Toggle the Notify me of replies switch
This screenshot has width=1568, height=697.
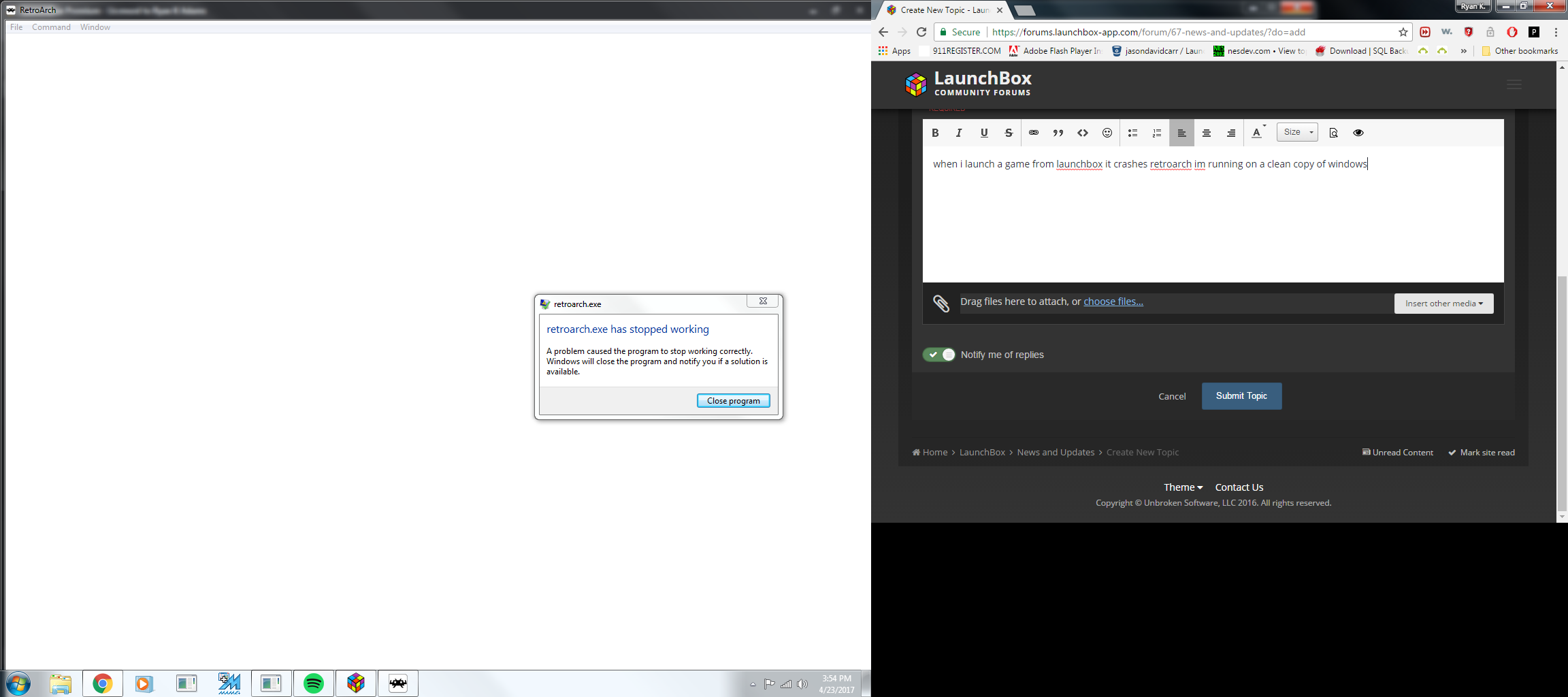[x=939, y=355]
